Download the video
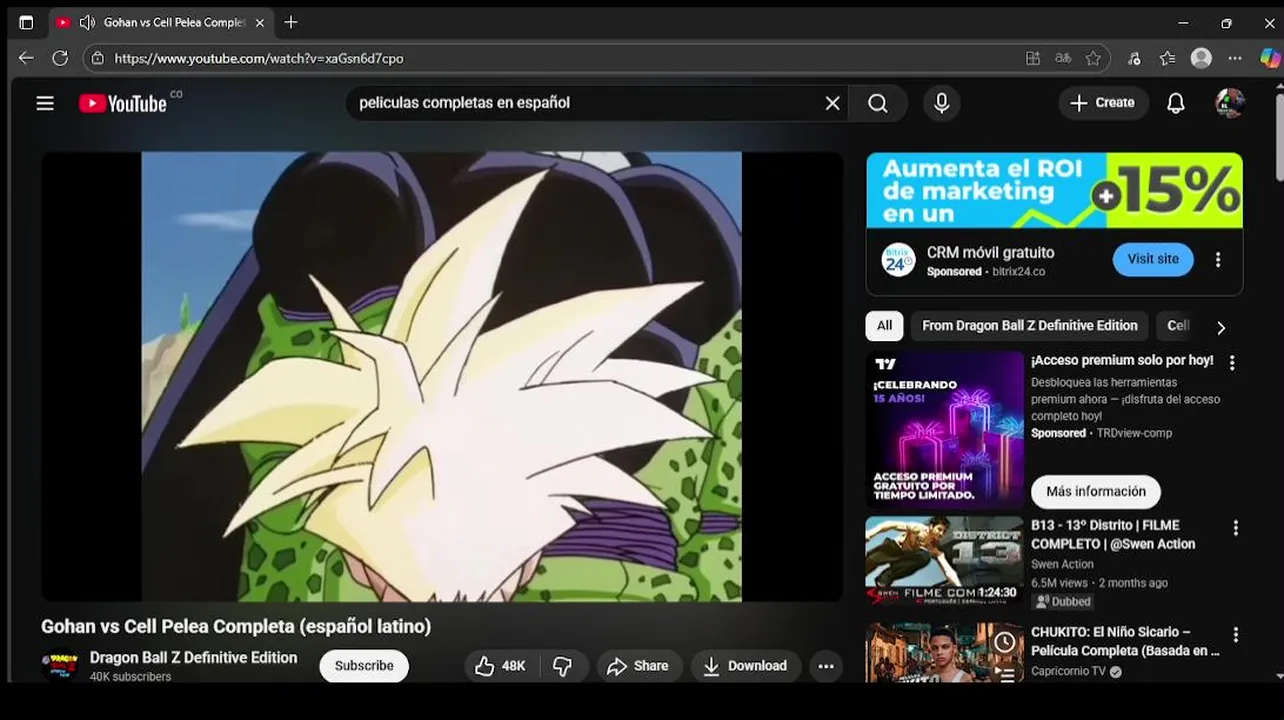 745,666
